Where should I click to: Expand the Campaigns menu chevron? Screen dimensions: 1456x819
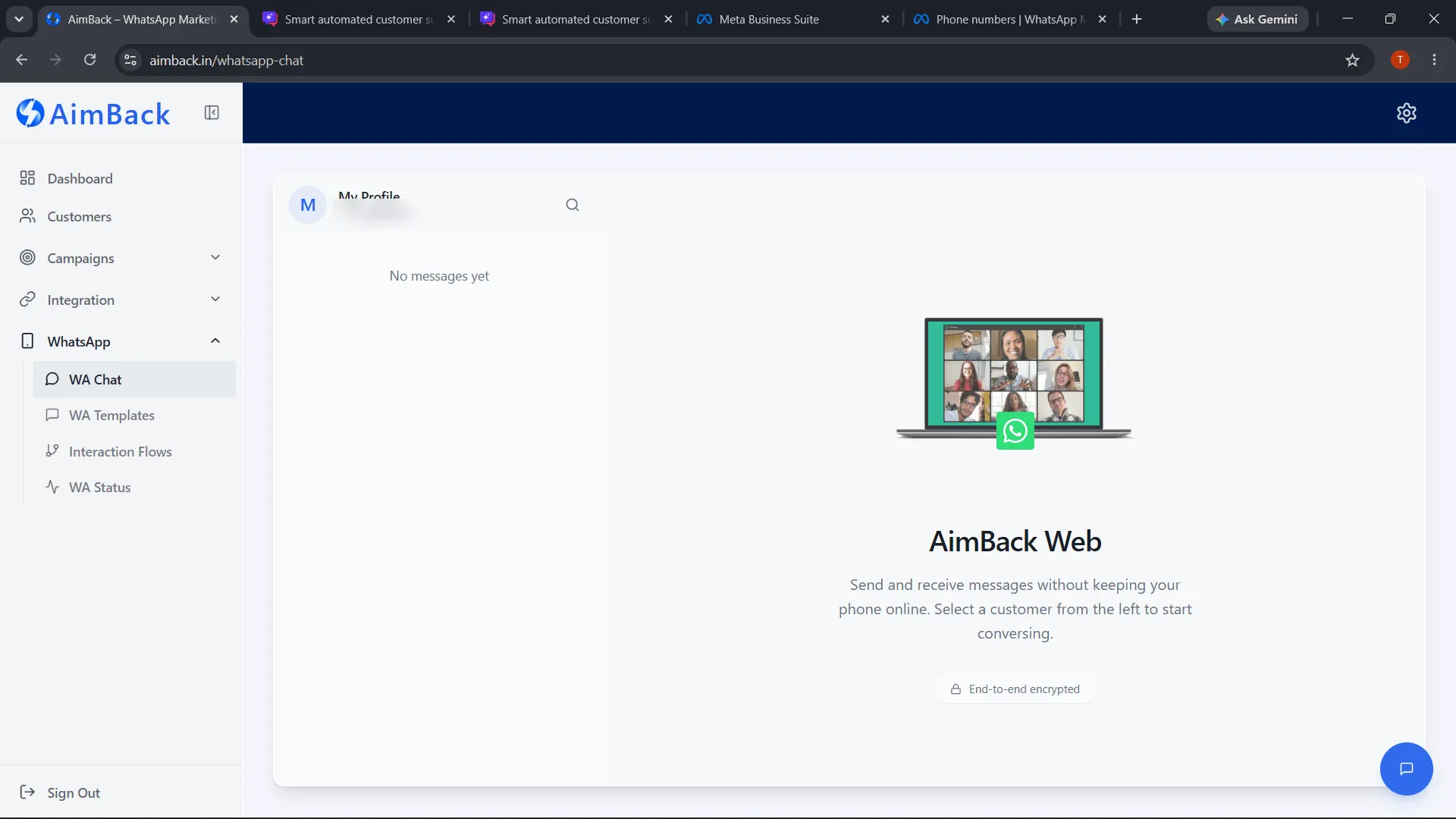pyautogui.click(x=215, y=258)
